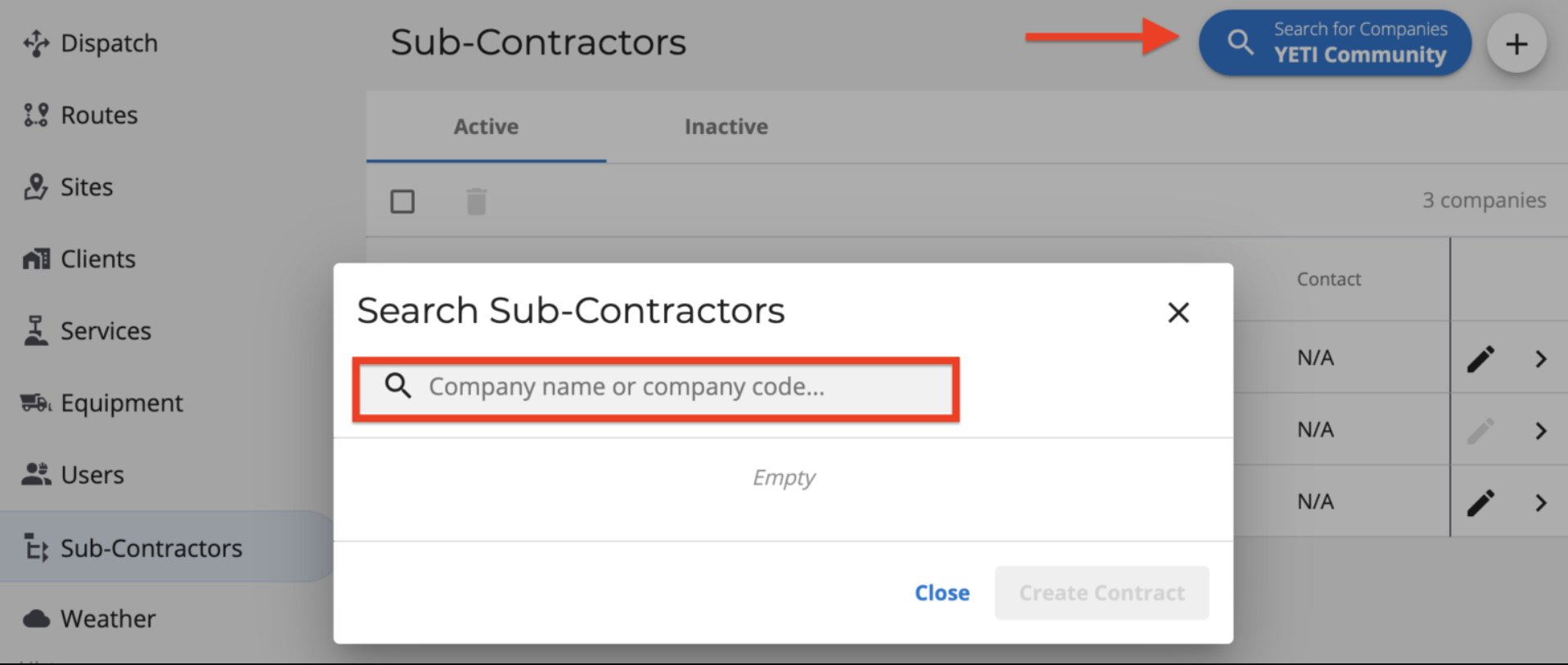Click the delete trash icon
This screenshot has height=665, width=1568.
coord(476,201)
